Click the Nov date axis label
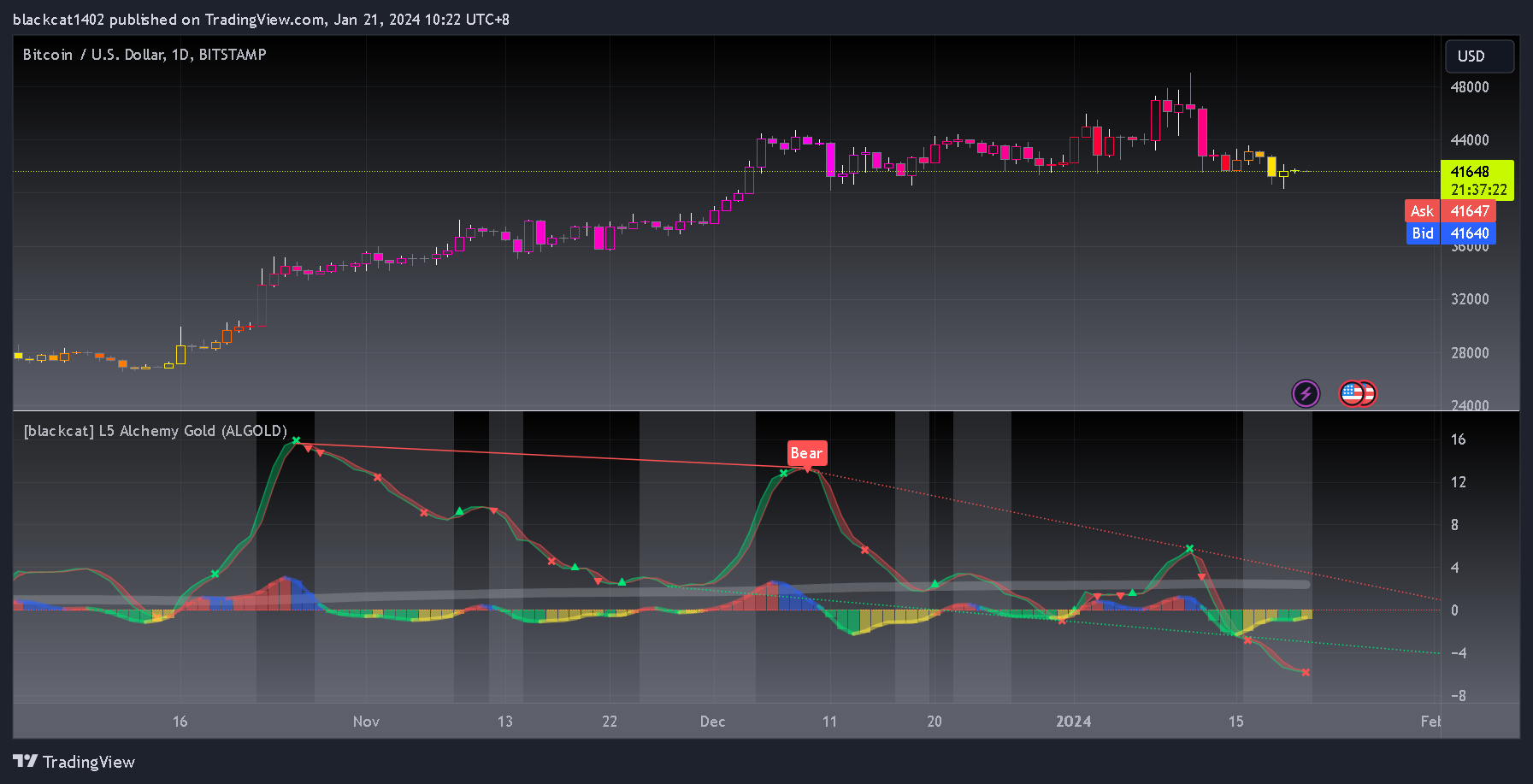This screenshot has width=1533, height=784. [x=366, y=722]
